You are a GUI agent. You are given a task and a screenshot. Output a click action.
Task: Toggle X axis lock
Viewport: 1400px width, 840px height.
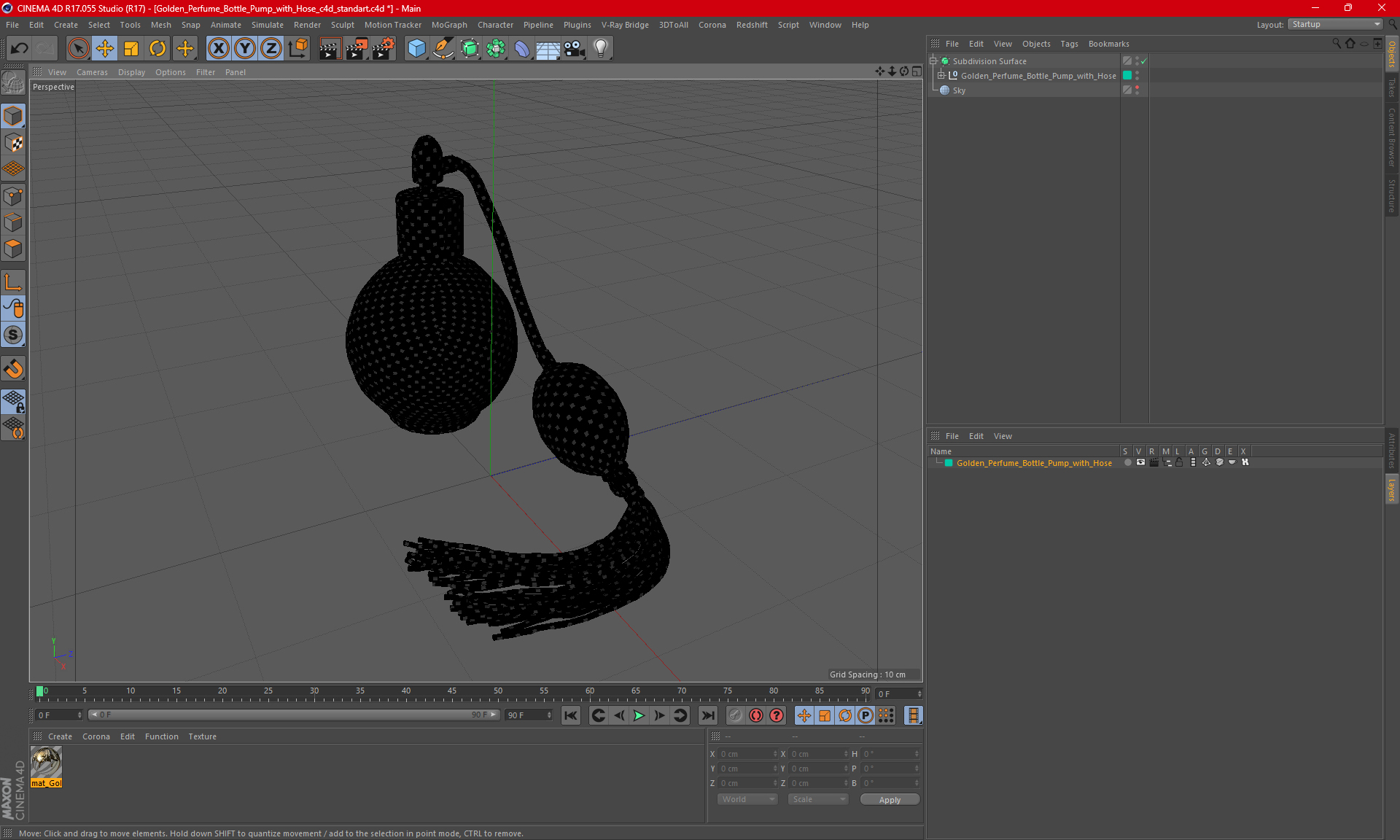218,49
